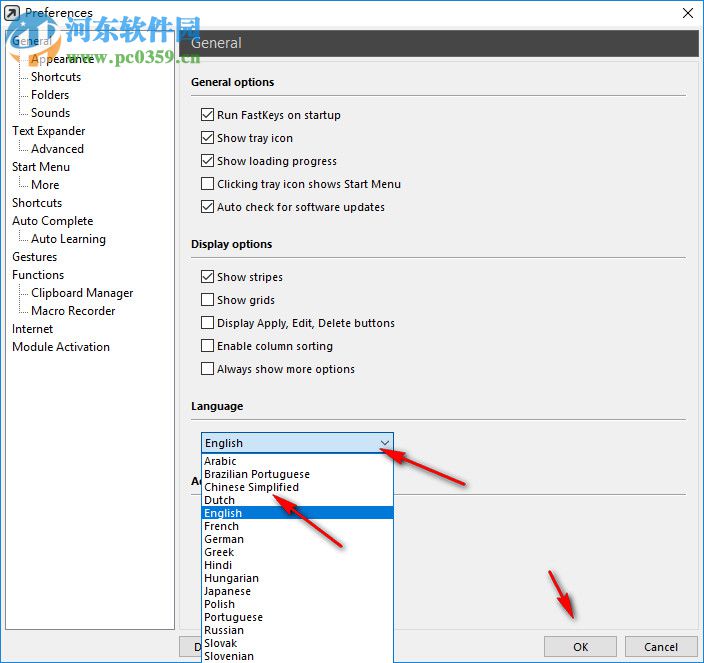704x663 pixels.
Task: Toggle Auto check for software updates
Action: [207, 206]
